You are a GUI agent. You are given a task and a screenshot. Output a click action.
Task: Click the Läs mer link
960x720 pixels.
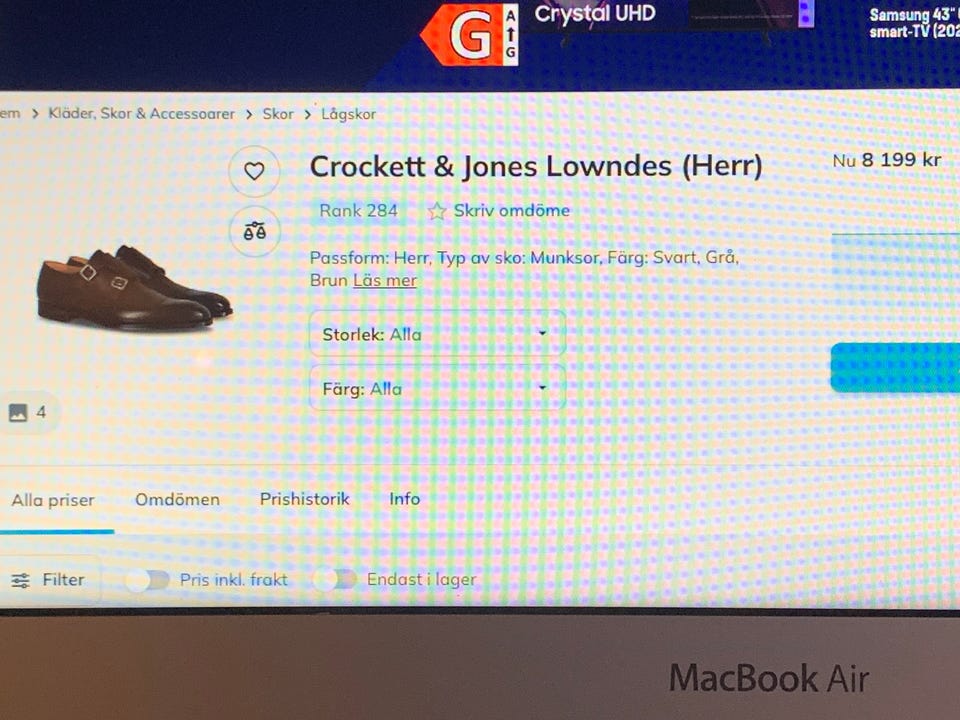pyautogui.click(x=384, y=280)
